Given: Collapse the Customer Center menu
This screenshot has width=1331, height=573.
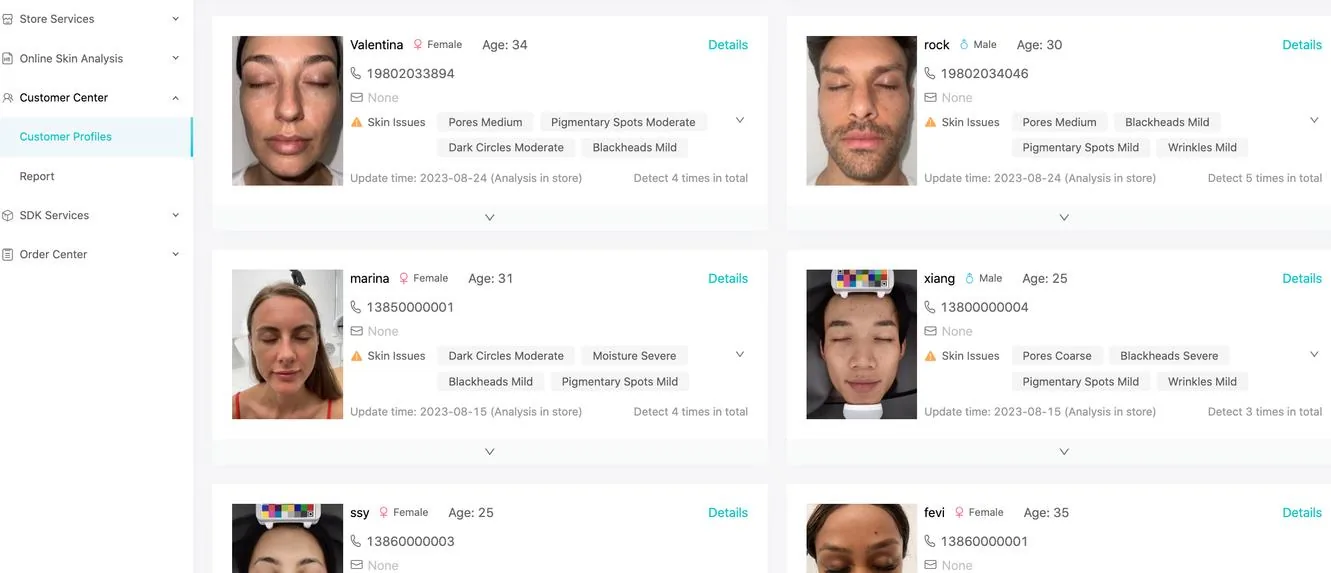Looking at the screenshot, I should [x=176, y=98].
